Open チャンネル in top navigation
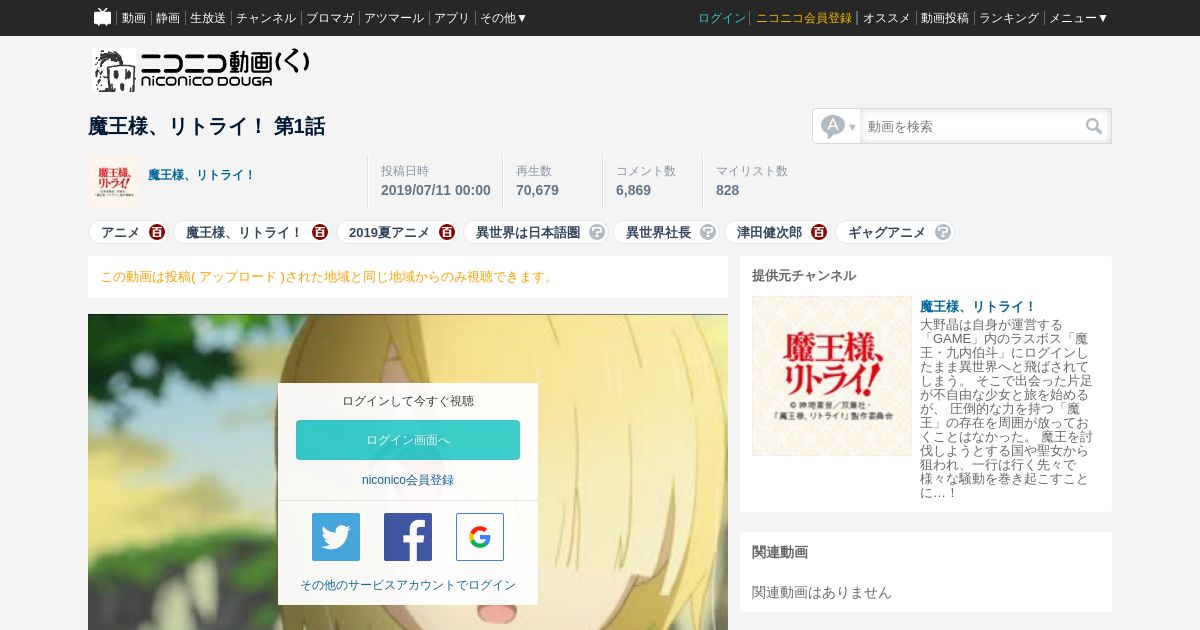 pyautogui.click(x=266, y=18)
